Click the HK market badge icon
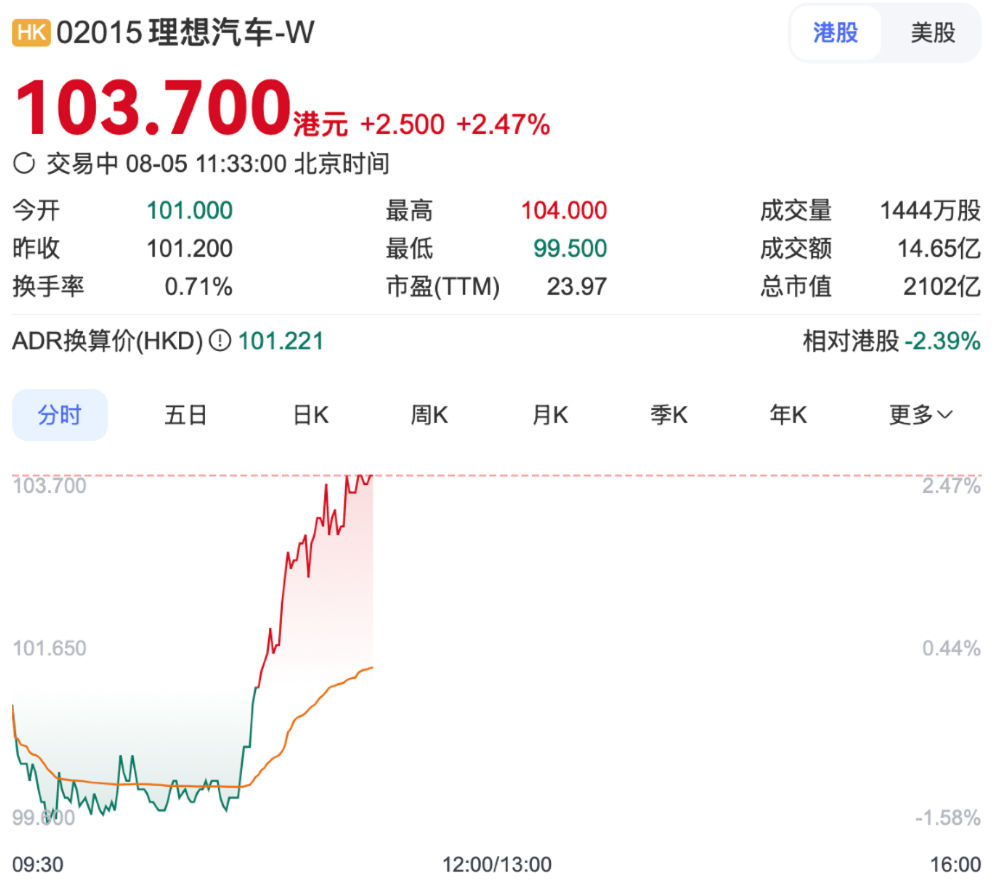Screen dimensions: 1000x896 [x=29, y=32]
